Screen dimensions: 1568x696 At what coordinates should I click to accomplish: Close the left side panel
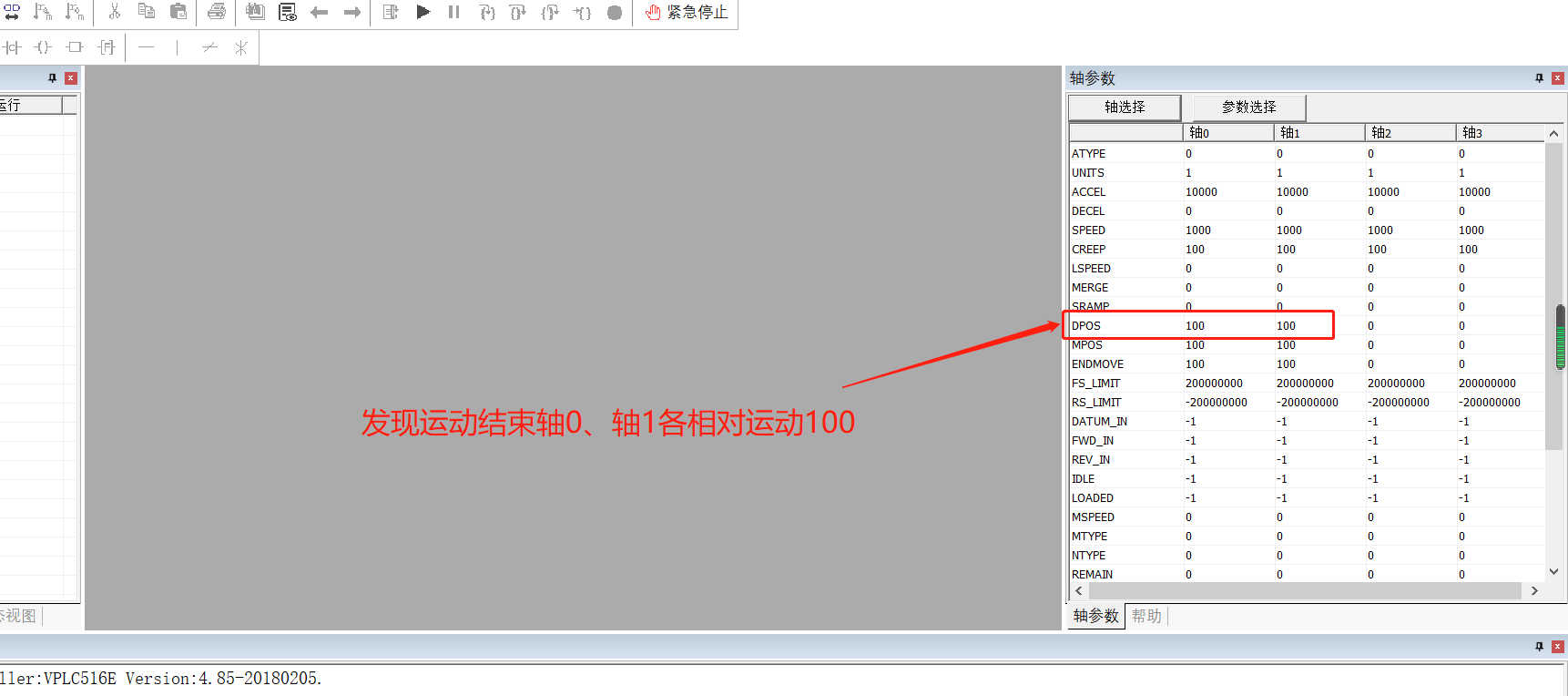pos(71,78)
